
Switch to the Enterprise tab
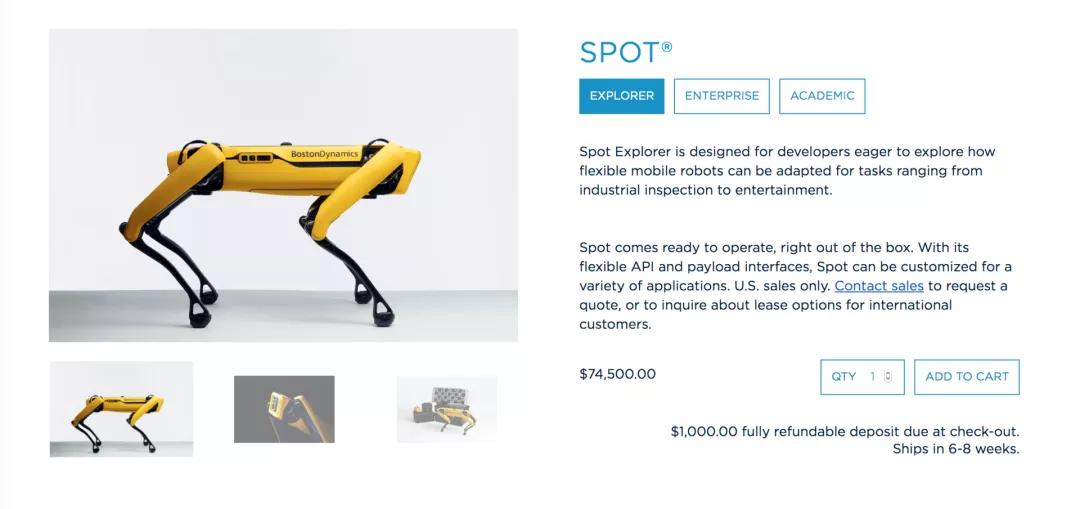tap(721, 96)
